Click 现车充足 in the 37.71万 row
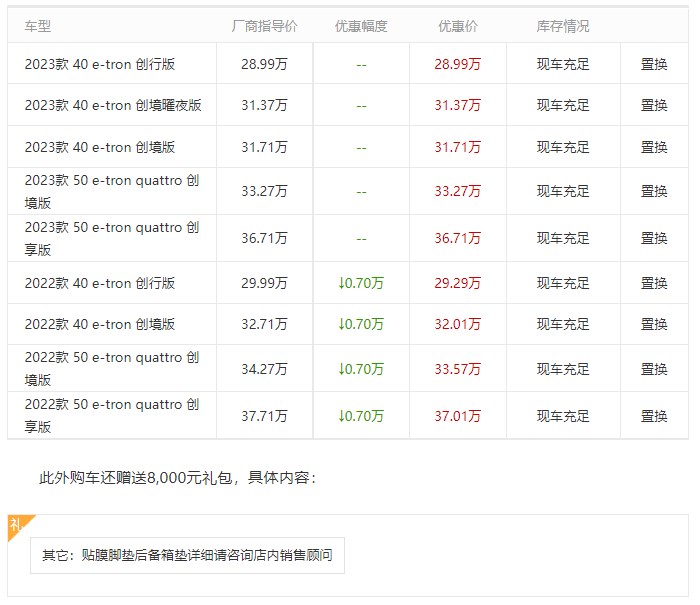Screen dimensions: 700x605 563,416
